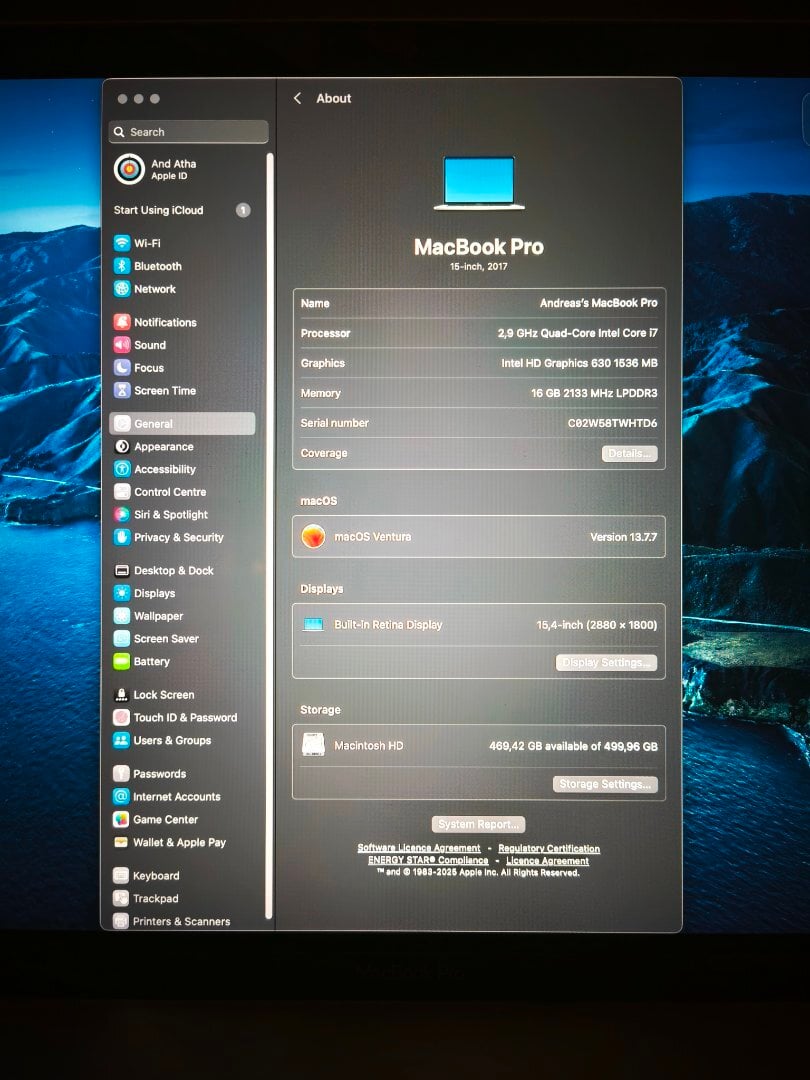Open the Trackpad icon

coord(121,898)
